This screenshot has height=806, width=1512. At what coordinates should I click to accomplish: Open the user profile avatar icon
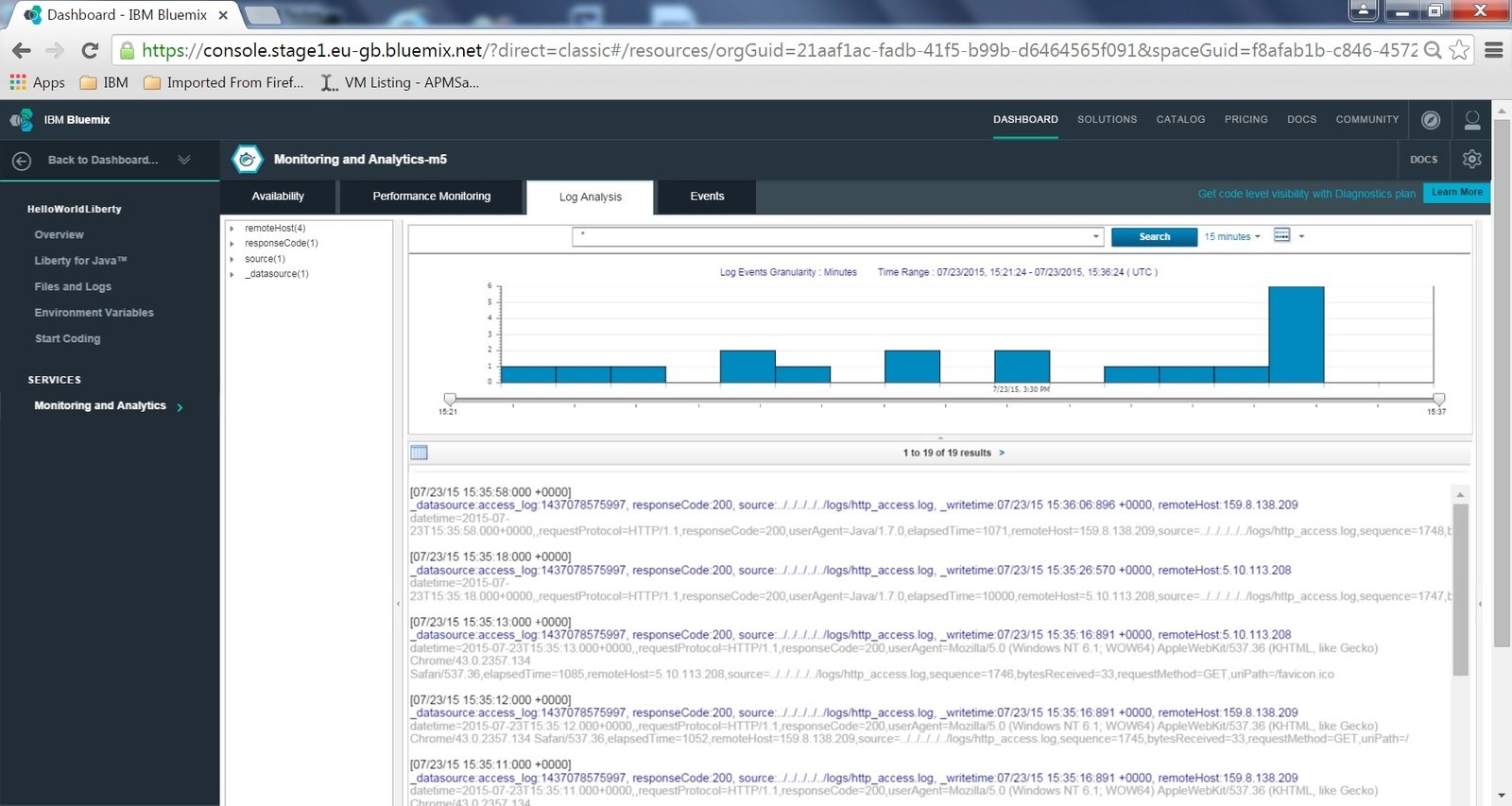point(1472,120)
